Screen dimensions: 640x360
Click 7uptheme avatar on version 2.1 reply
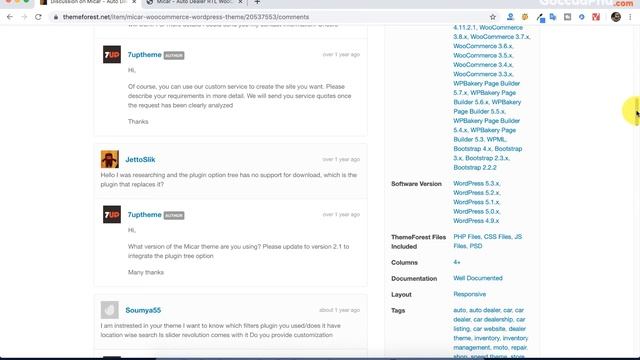click(112, 214)
